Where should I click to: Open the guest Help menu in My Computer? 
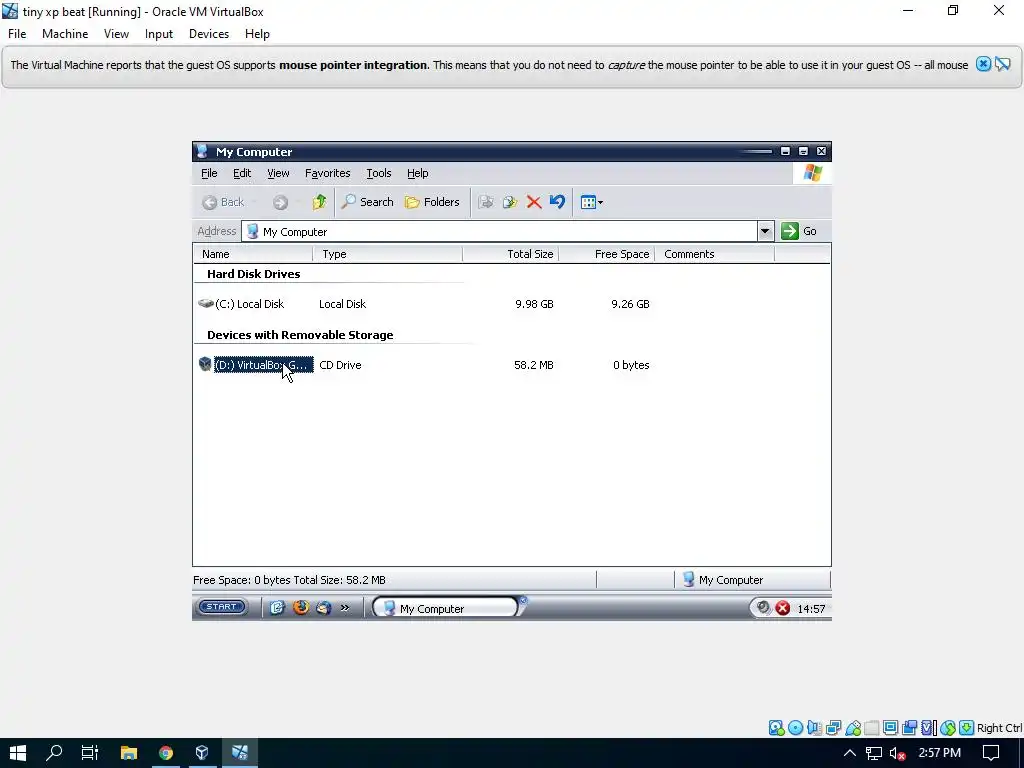click(417, 173)
